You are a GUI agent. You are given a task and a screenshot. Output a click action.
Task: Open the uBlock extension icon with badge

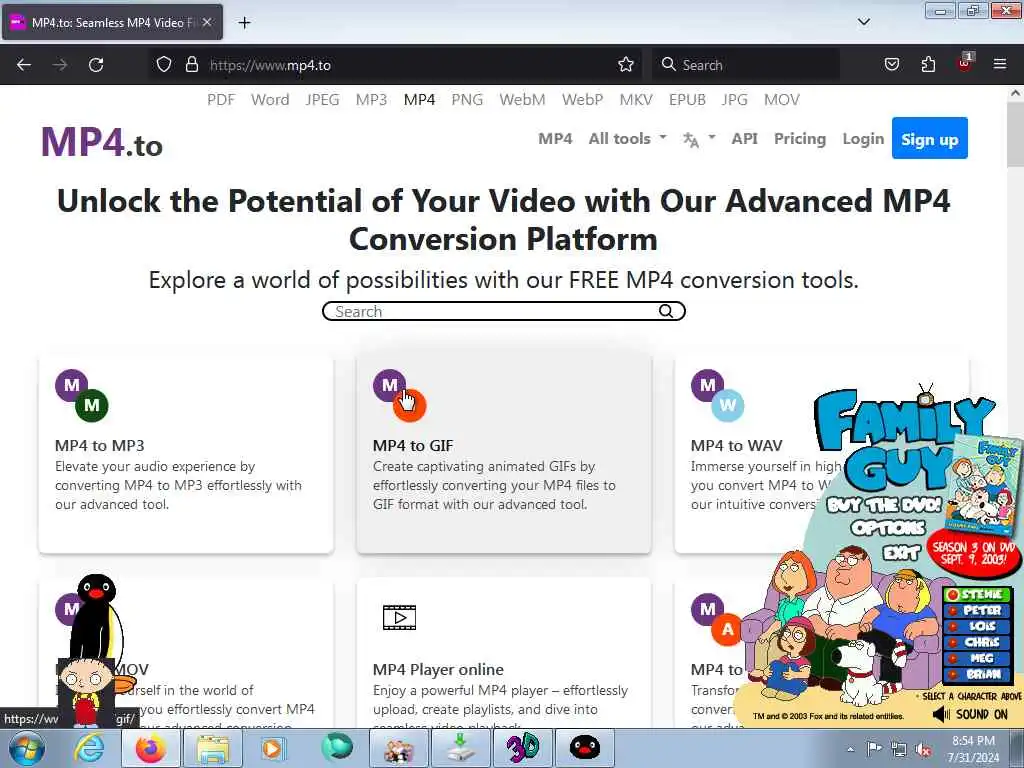[965, 63]
